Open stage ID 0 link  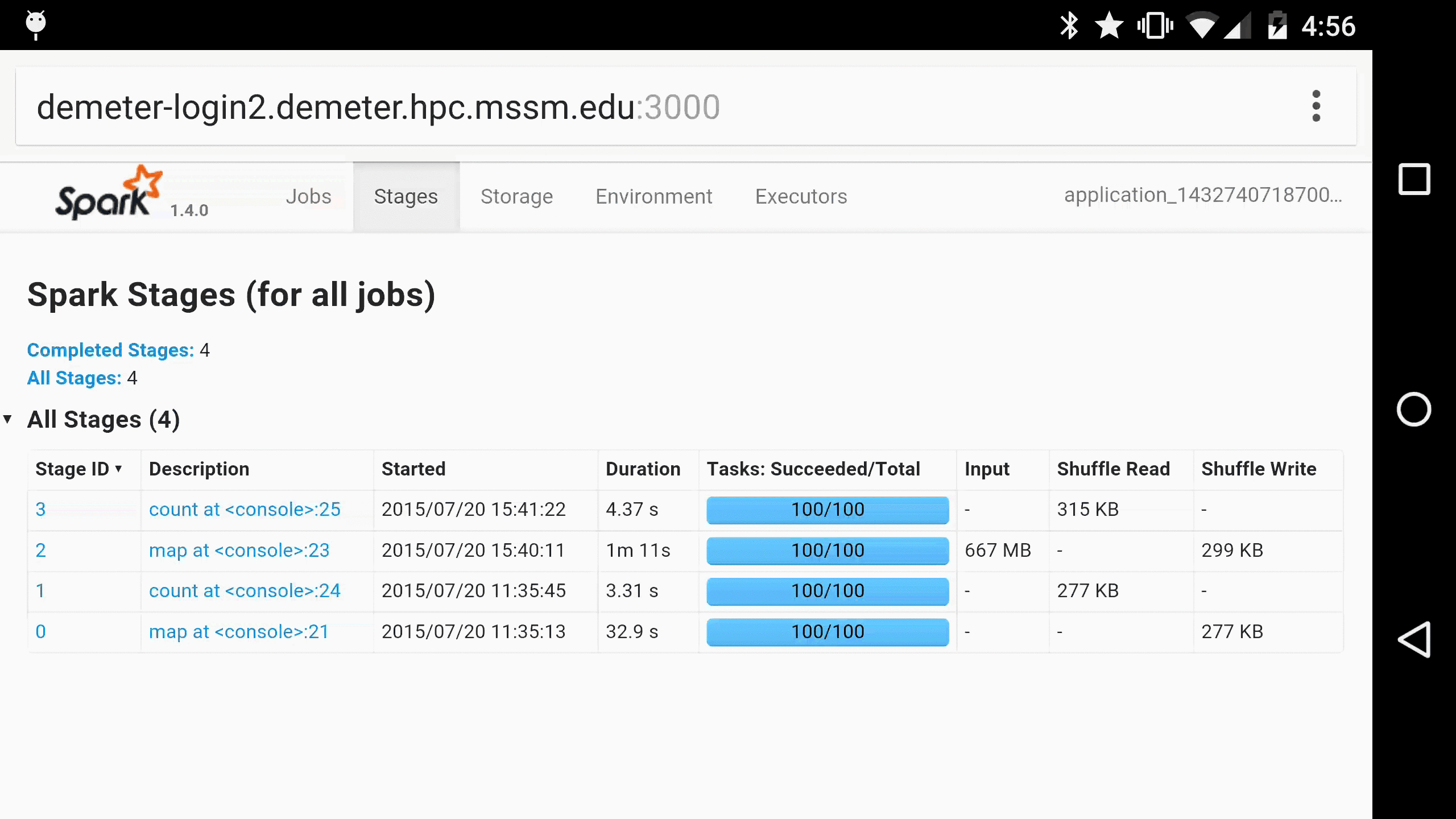(x=40, y=632)
